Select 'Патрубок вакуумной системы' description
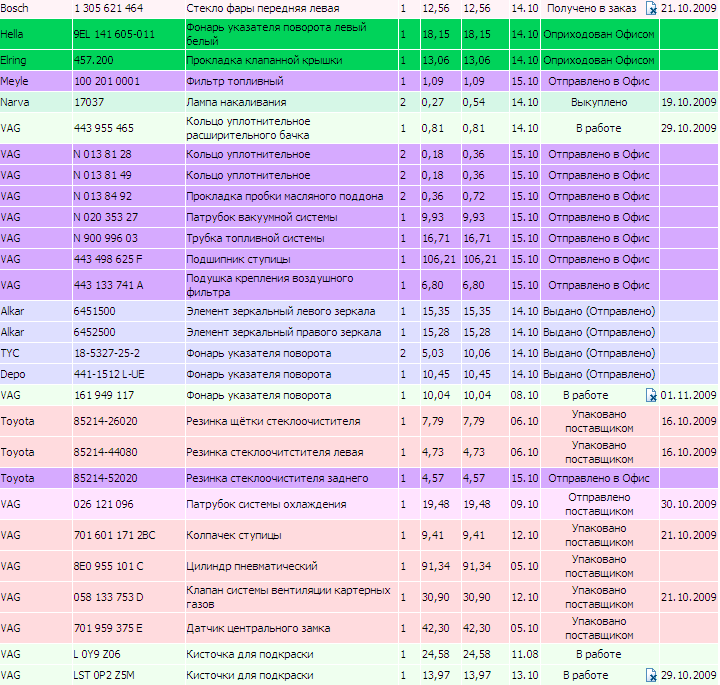 (x=262, y=217)
